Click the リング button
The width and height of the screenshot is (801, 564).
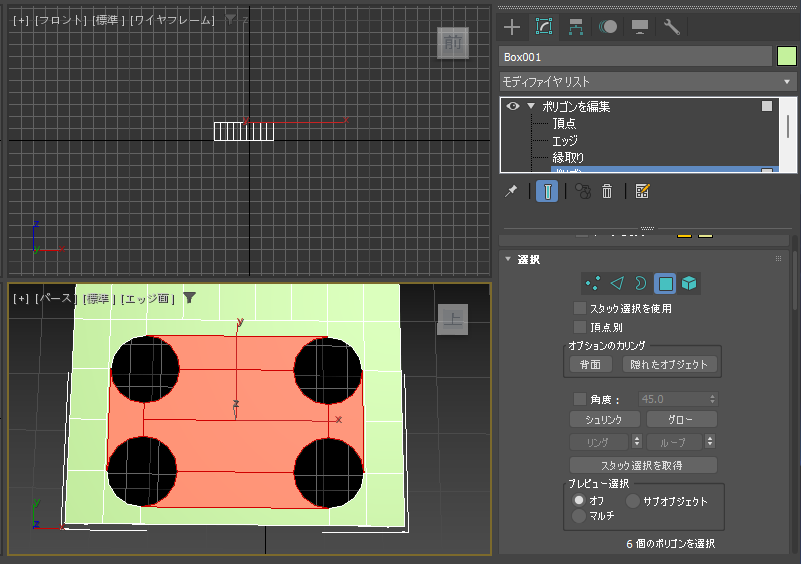coord(599,442)
